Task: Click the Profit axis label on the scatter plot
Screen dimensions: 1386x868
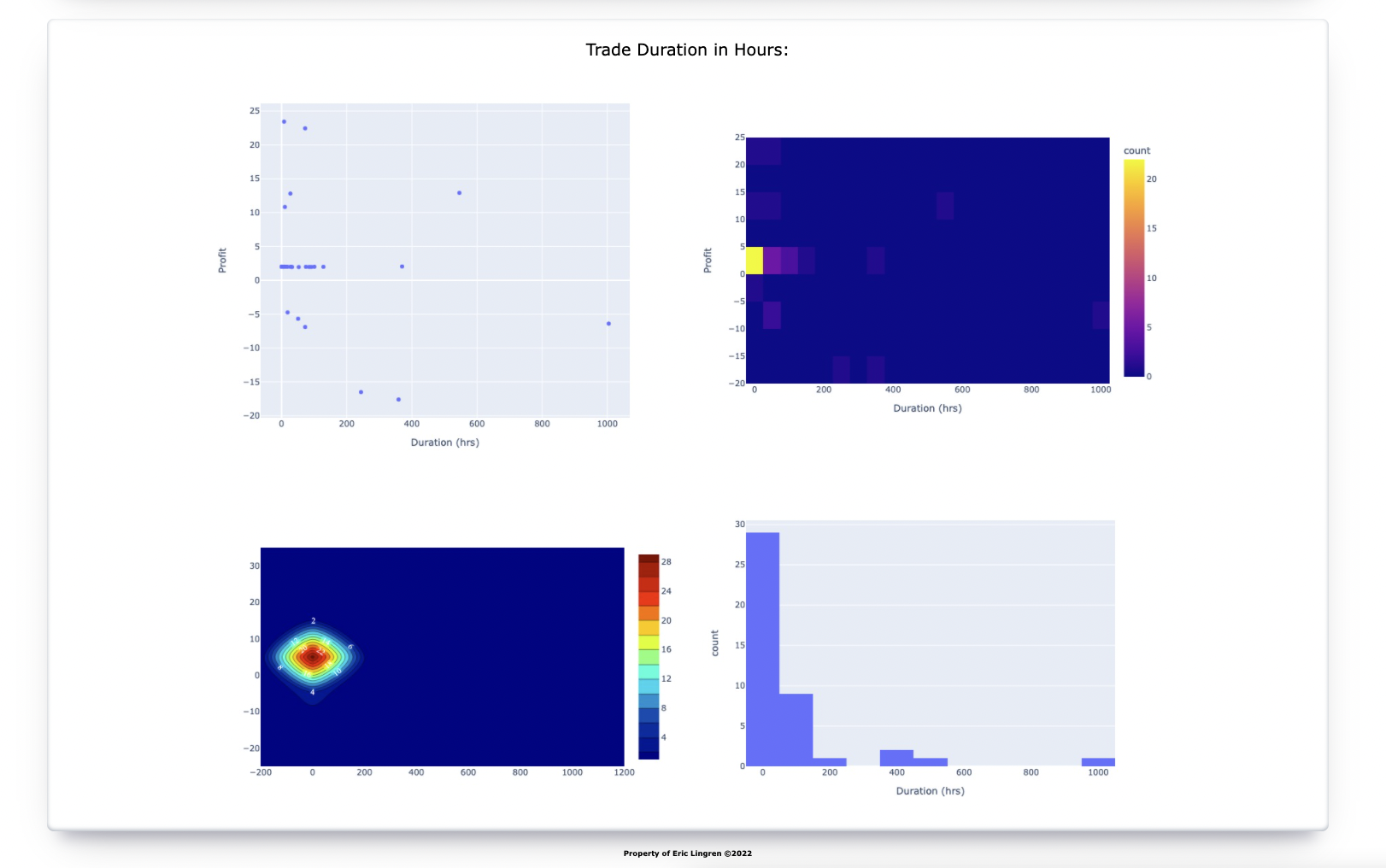Action: point(222,259)
